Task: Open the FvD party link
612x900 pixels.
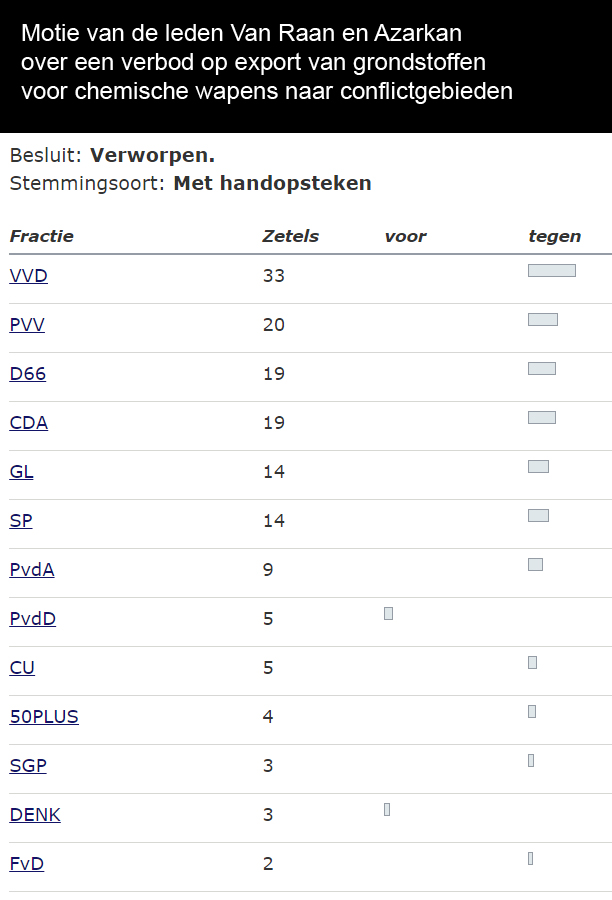Action: coord(27,864)
